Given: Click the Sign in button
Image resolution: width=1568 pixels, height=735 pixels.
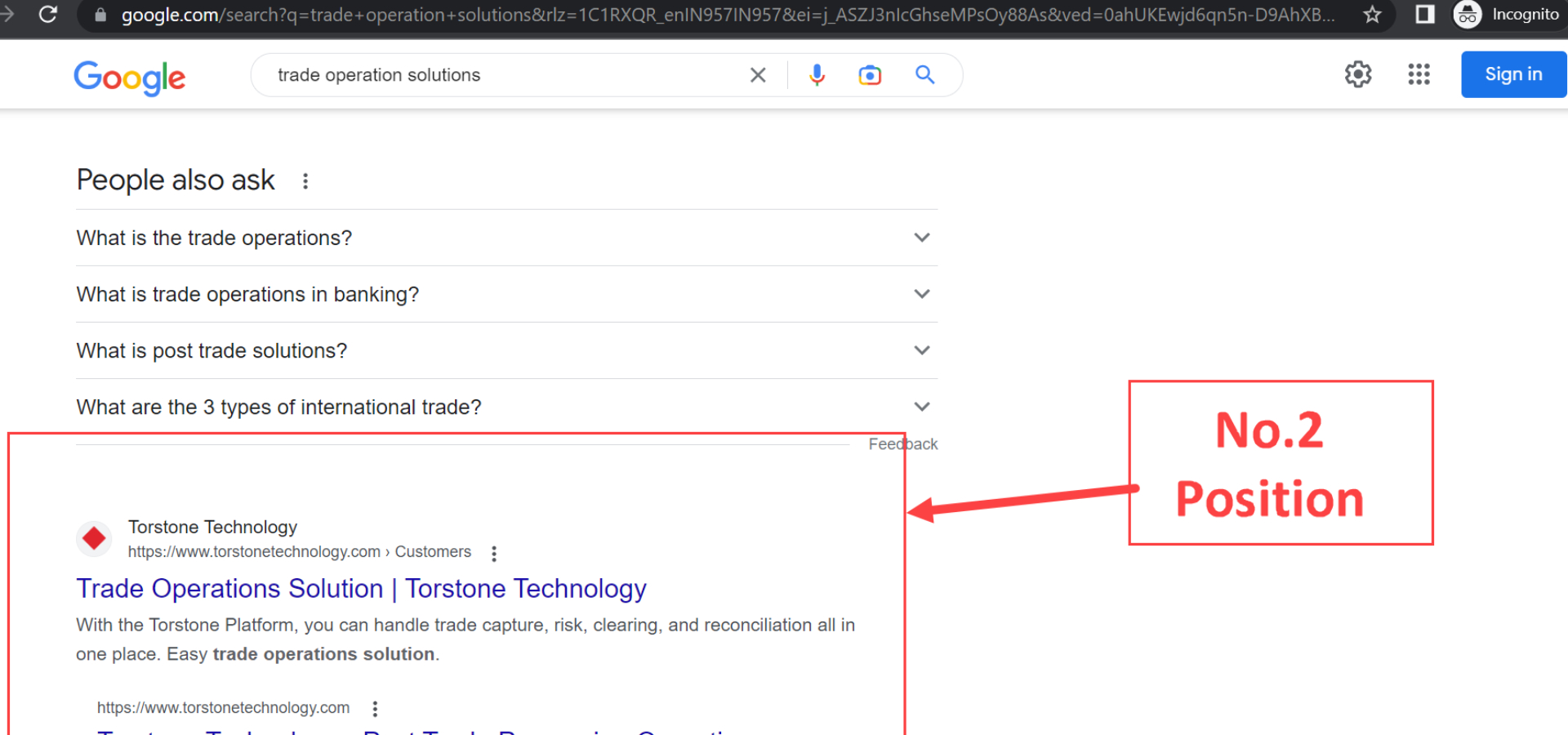Looking at the screenshot, I should click(x=1513, y=74).
